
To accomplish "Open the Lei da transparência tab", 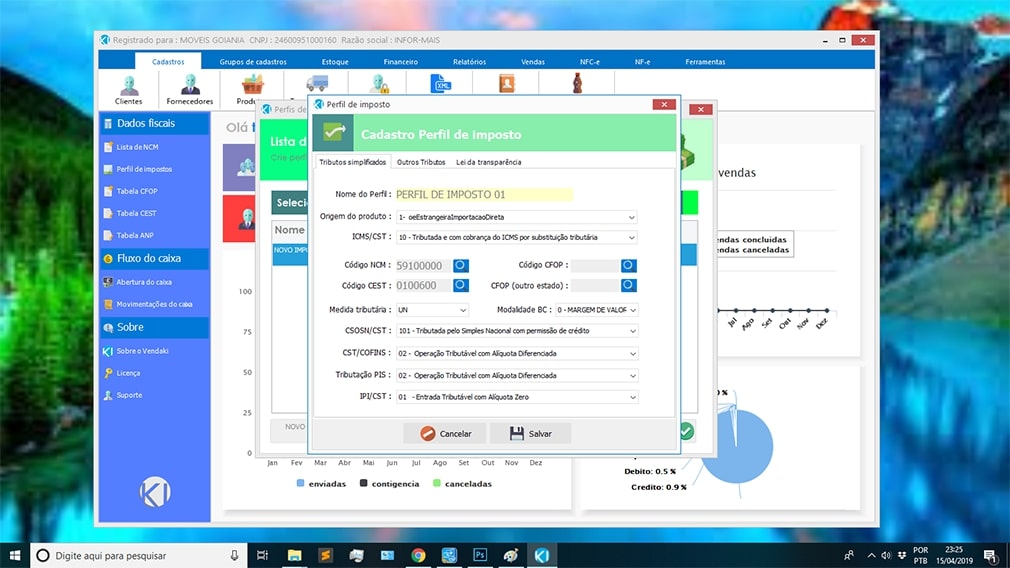I will (488, 162).
